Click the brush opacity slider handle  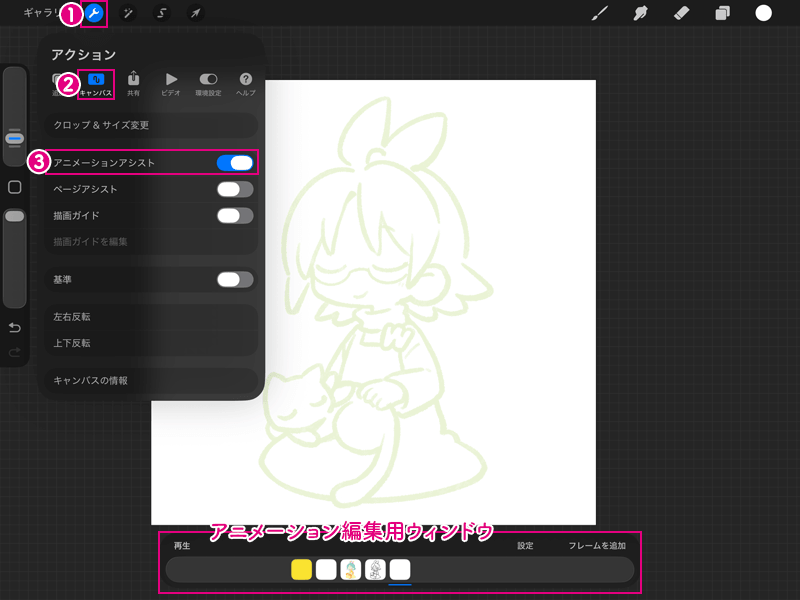coord(15,216)
